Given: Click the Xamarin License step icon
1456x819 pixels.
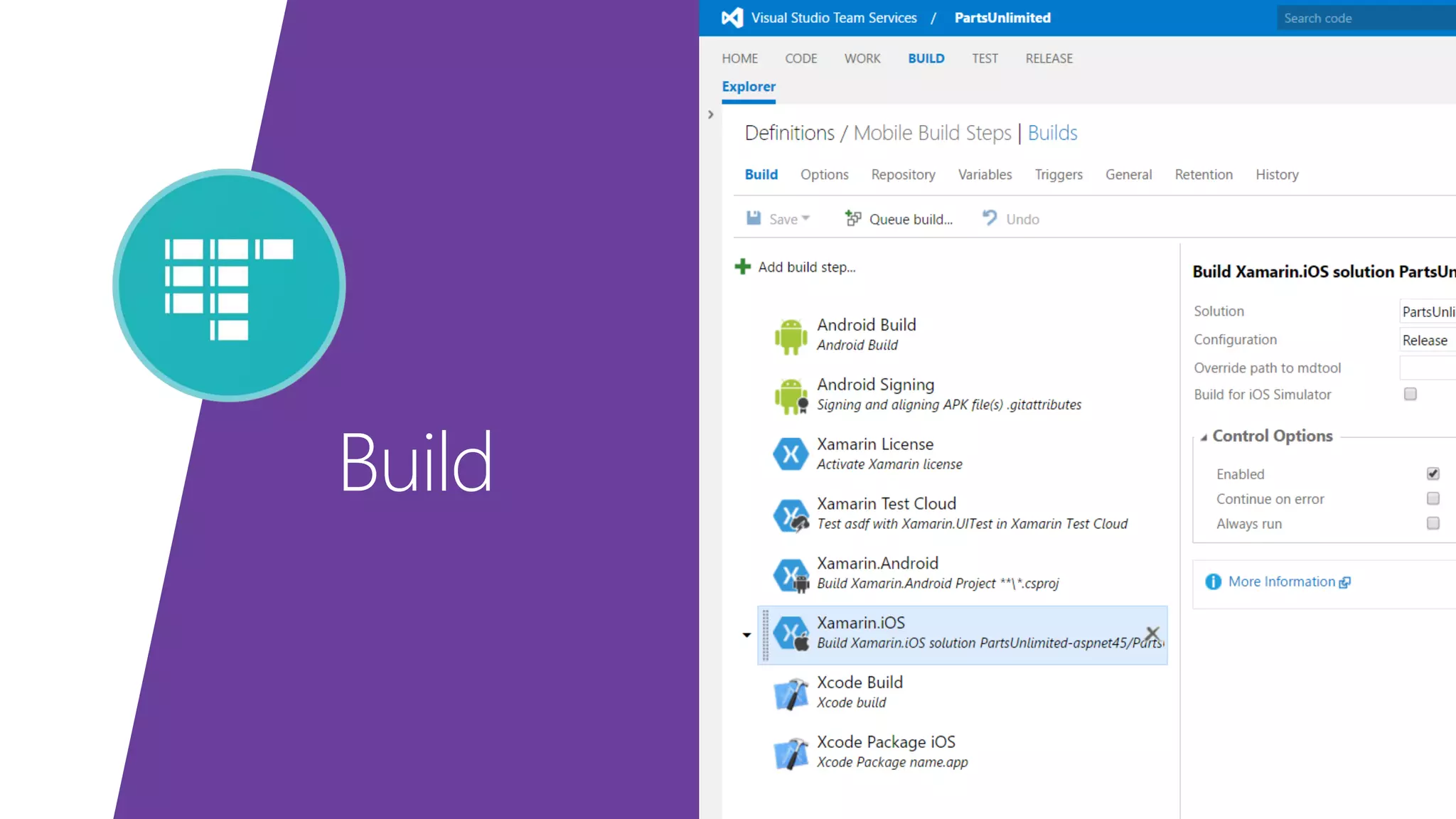Looking at the screenshot, I should (x=791, y=454).
